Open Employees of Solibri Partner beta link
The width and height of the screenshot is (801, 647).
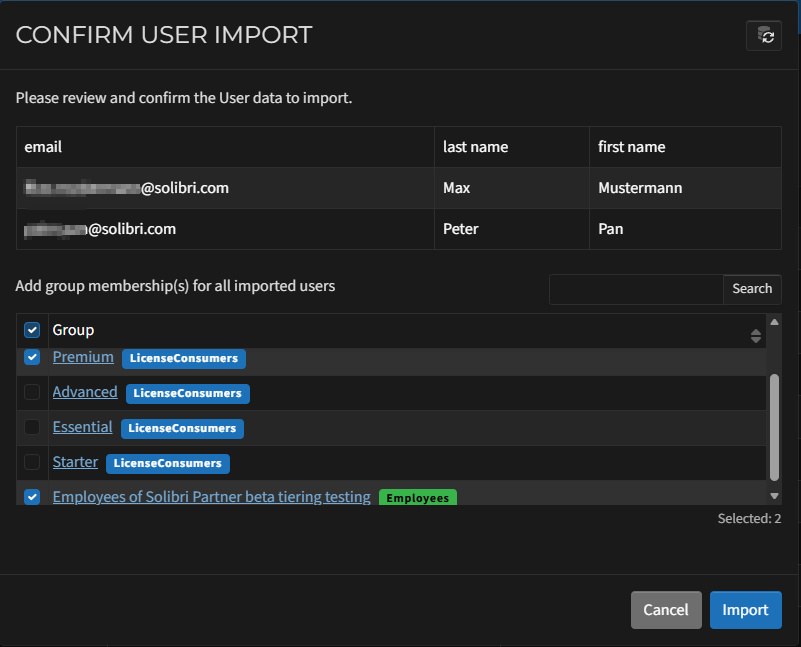pyautogui.click(x=211, y=496)
